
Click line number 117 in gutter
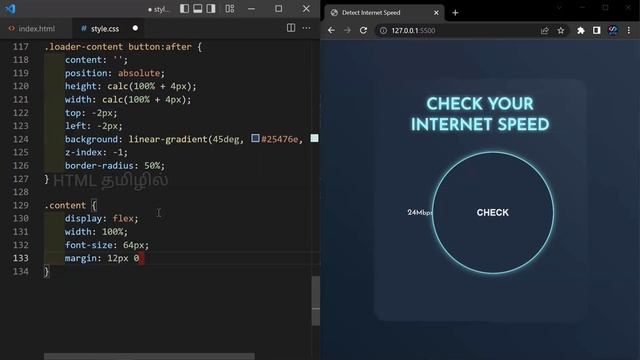[x=21, y=47]
